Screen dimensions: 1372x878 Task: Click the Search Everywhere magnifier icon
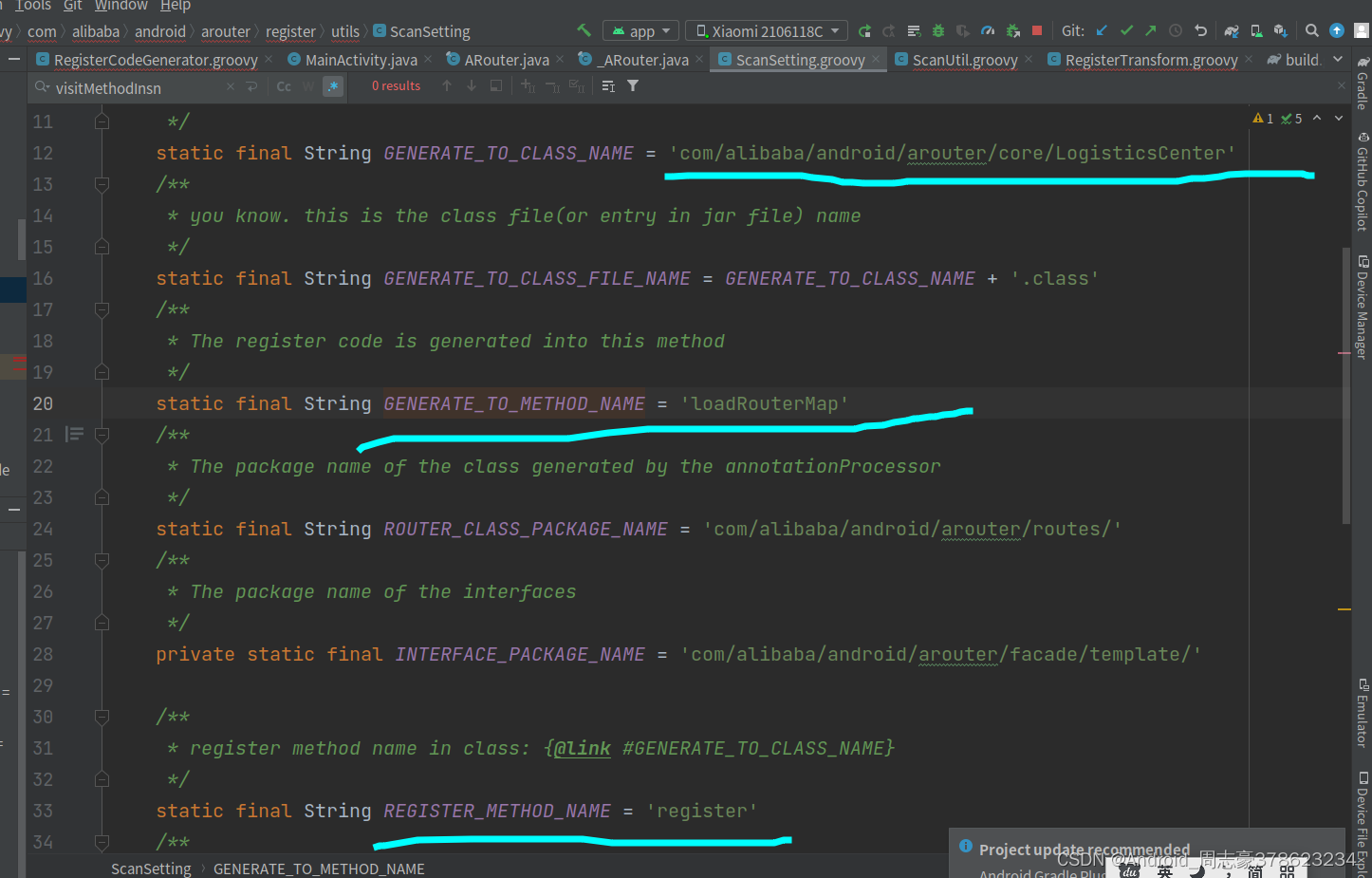point(1312,31)
